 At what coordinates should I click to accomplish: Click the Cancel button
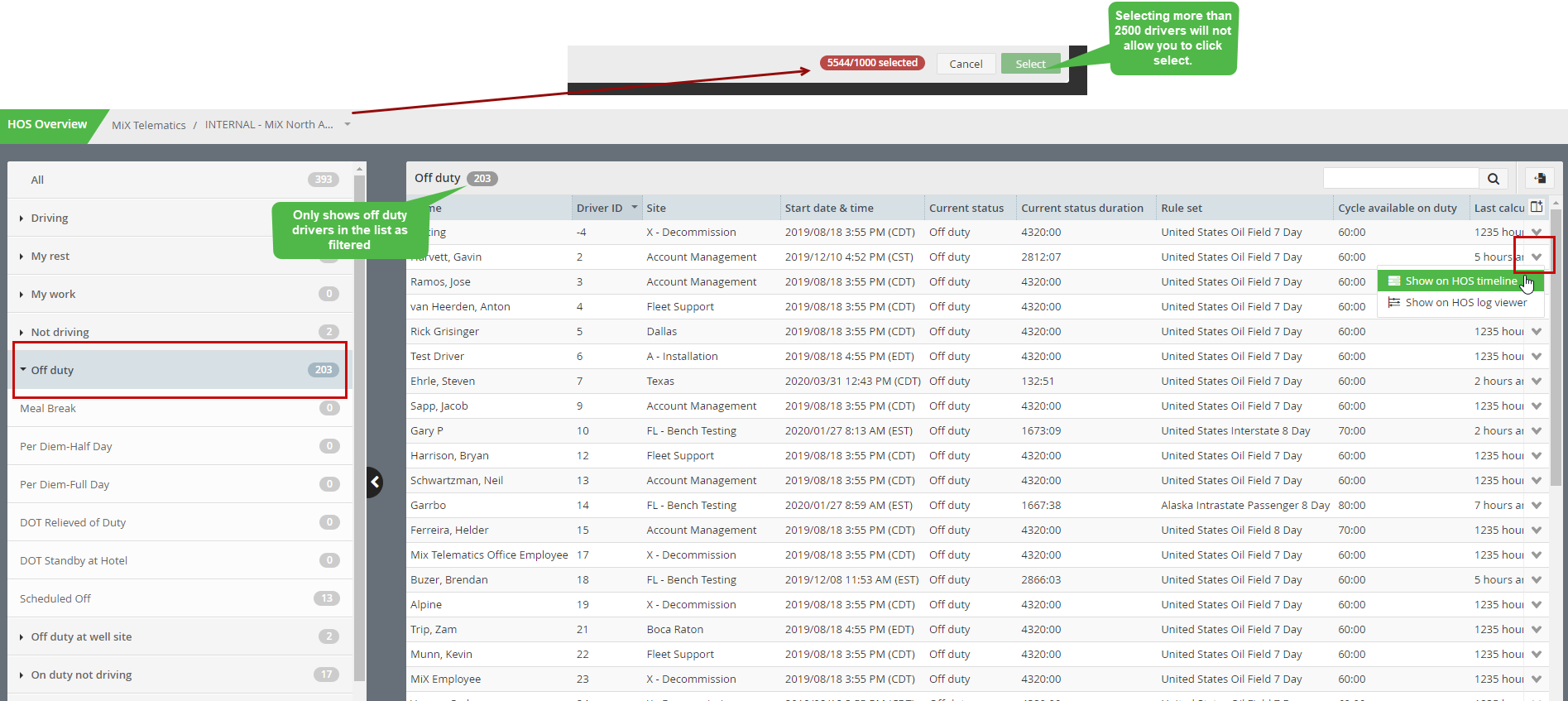coord(966,64)
